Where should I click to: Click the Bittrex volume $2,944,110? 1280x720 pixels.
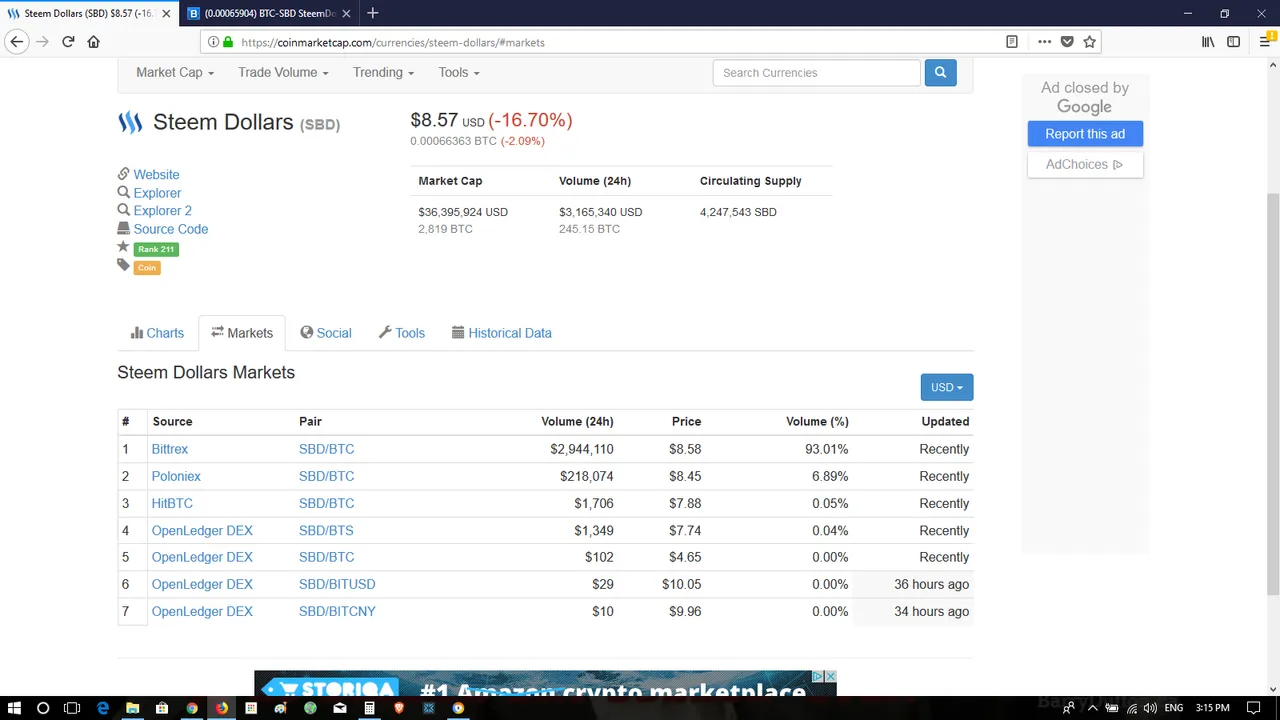(x=582, y=449)
